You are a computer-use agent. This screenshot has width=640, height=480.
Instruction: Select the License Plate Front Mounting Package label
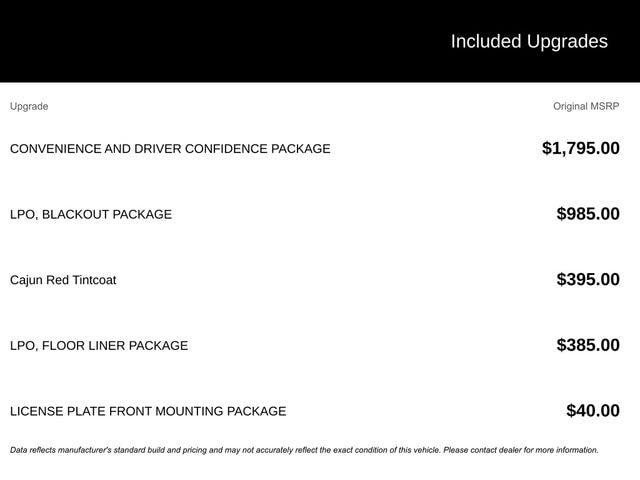tap(148, 411)
